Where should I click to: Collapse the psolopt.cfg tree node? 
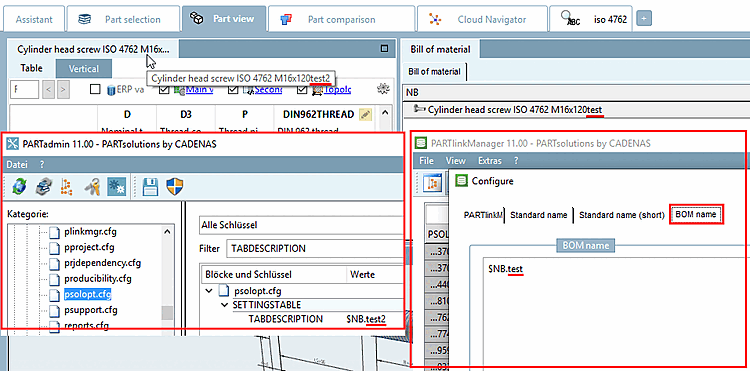click(209, 291)
